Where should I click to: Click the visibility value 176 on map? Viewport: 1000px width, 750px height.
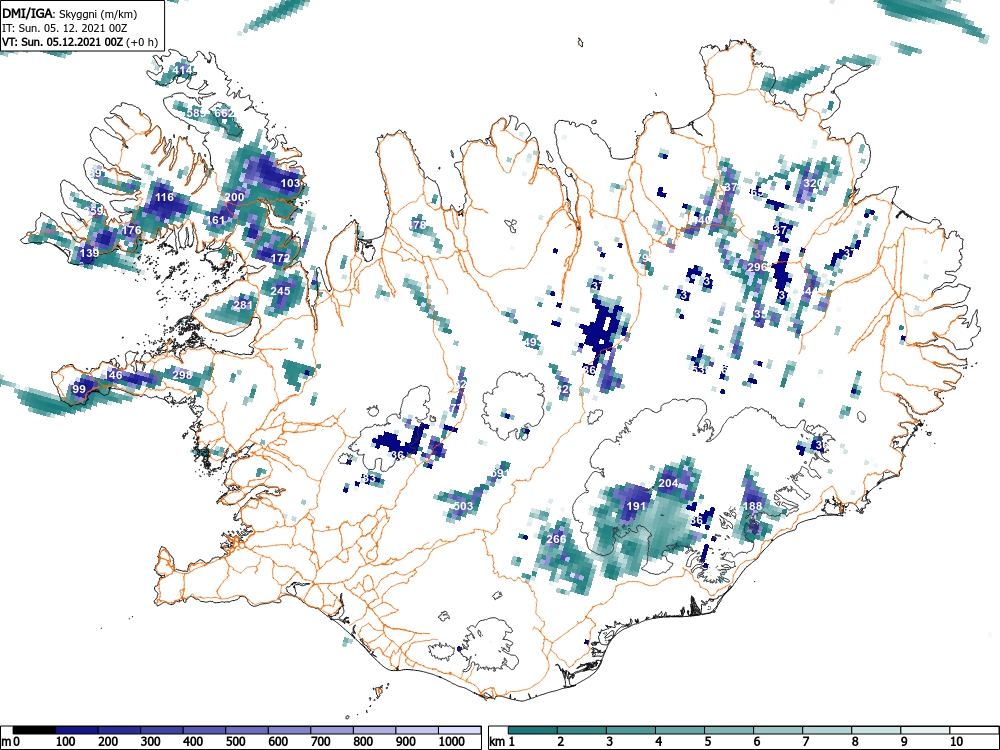pyautogui.click(x=131, y=230)
